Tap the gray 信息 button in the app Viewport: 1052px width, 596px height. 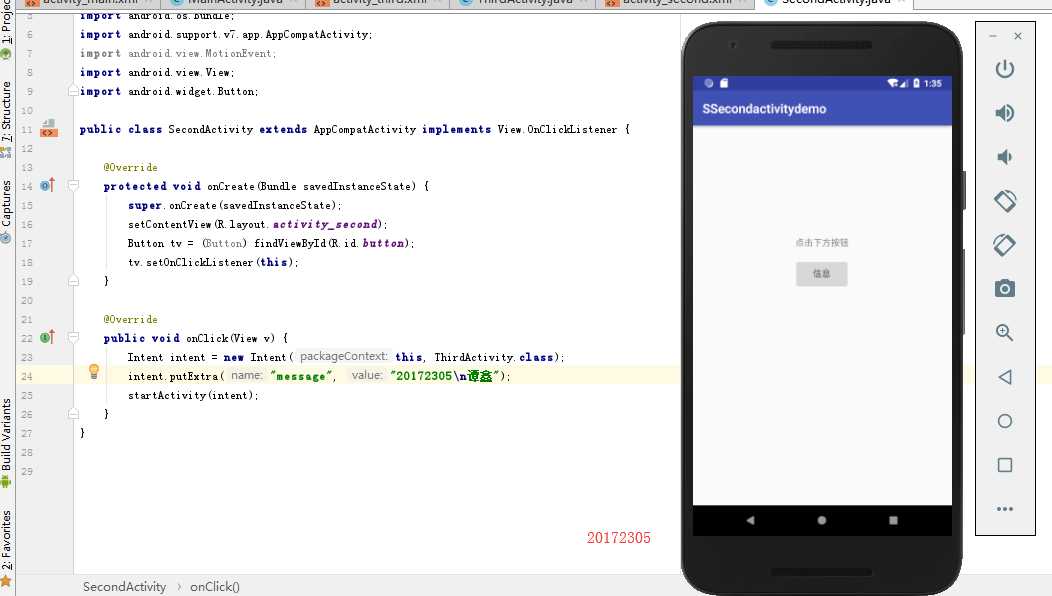[x=822, y=274]
